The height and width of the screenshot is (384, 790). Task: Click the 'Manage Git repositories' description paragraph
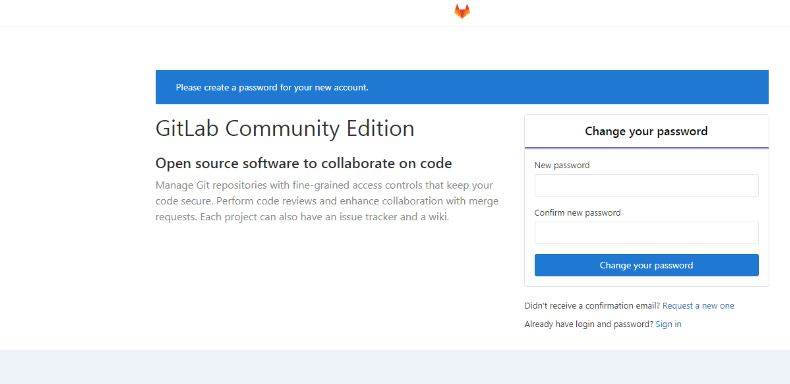(x=327, y=202)
